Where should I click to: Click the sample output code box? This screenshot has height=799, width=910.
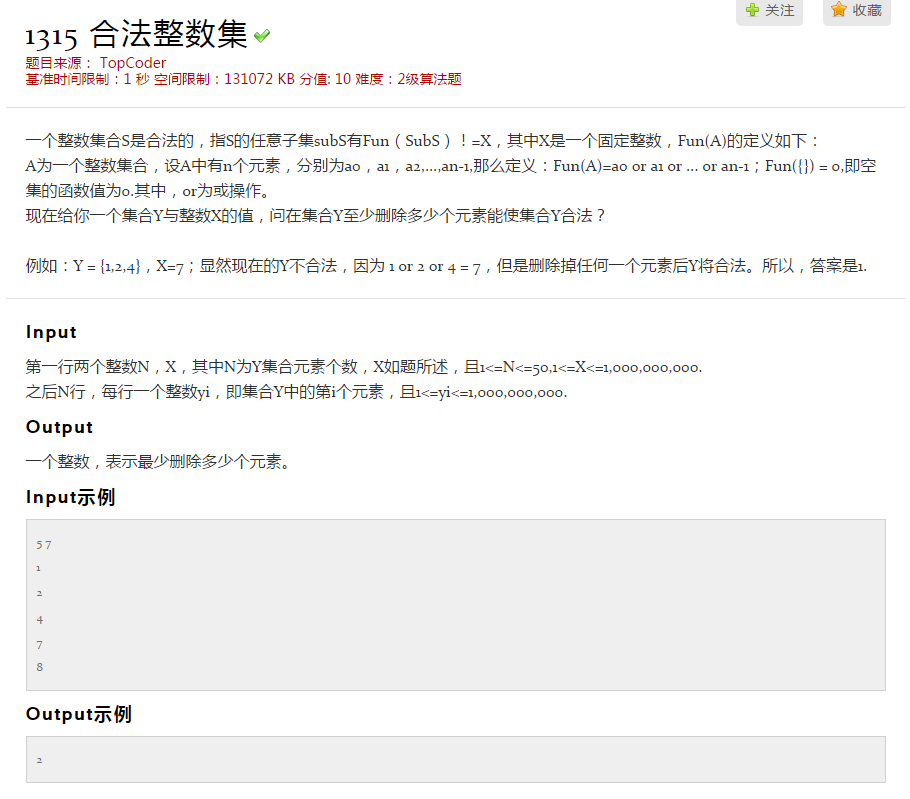pyautogui.click(x=456, y=760)
